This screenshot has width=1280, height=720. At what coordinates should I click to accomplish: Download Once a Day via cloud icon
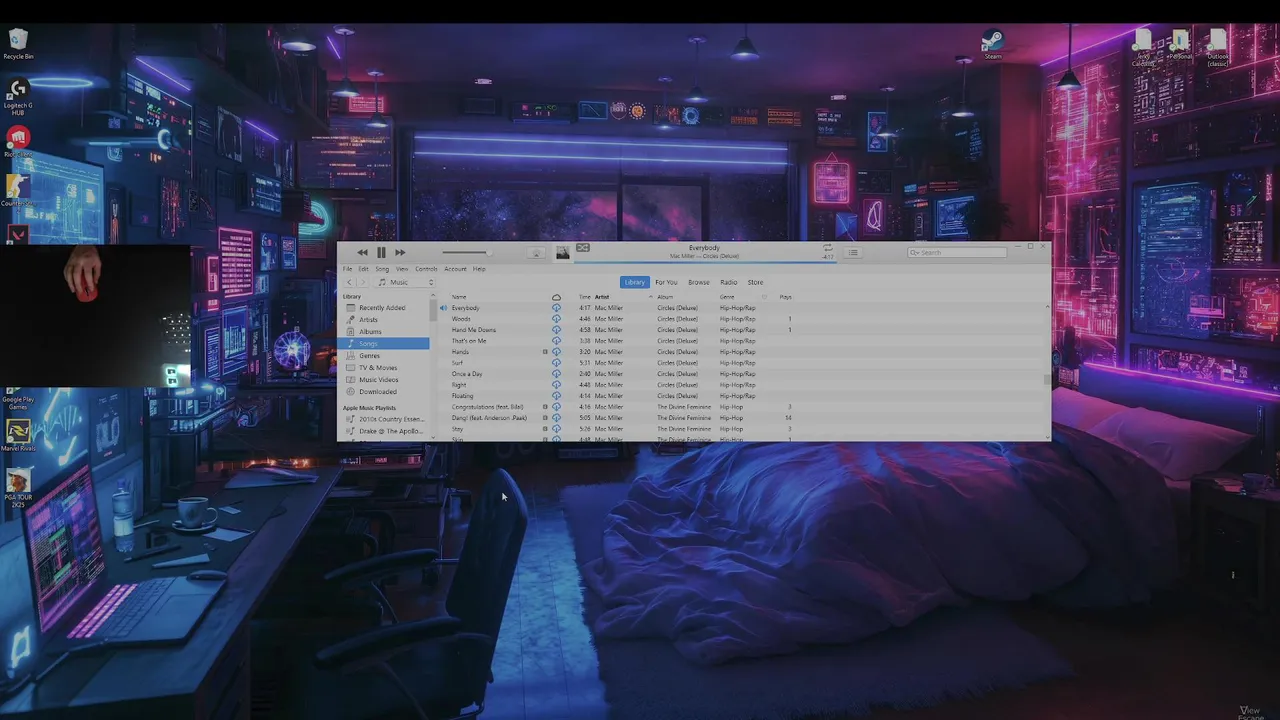pyautogui.click(x=557, y=374)
